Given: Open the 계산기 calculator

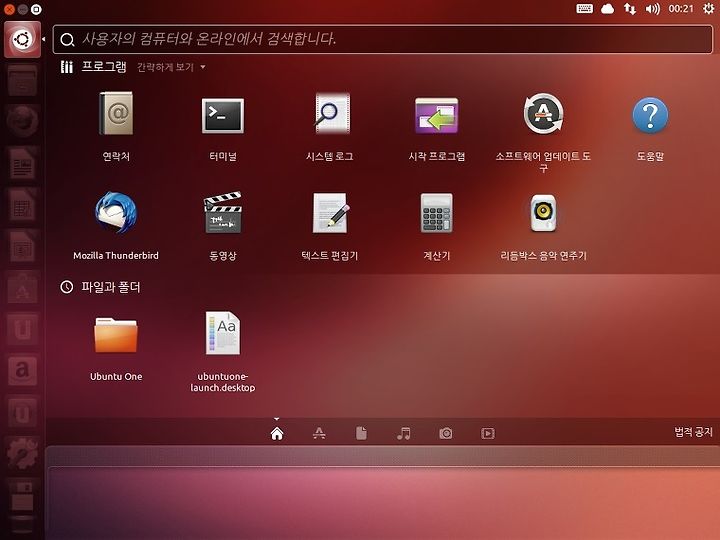Looking at the screenshot, I should tap(436, 212).
